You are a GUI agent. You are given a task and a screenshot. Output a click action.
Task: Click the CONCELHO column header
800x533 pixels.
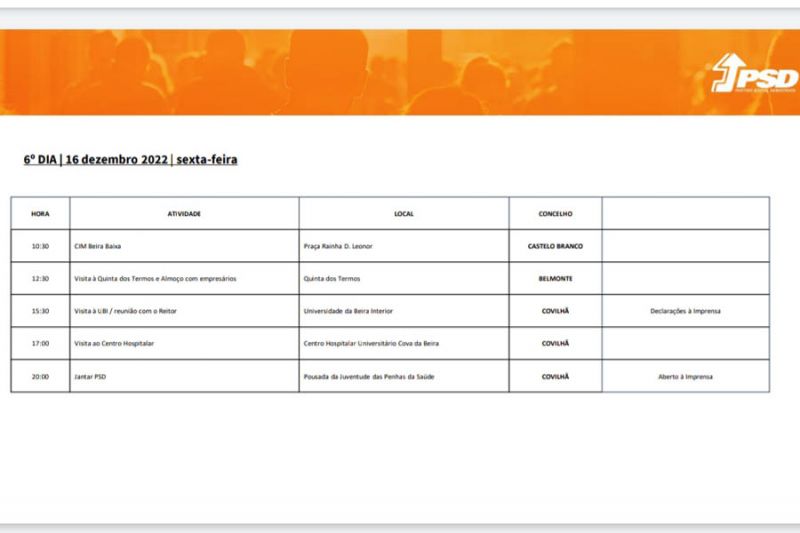click(x=555, y=213)
